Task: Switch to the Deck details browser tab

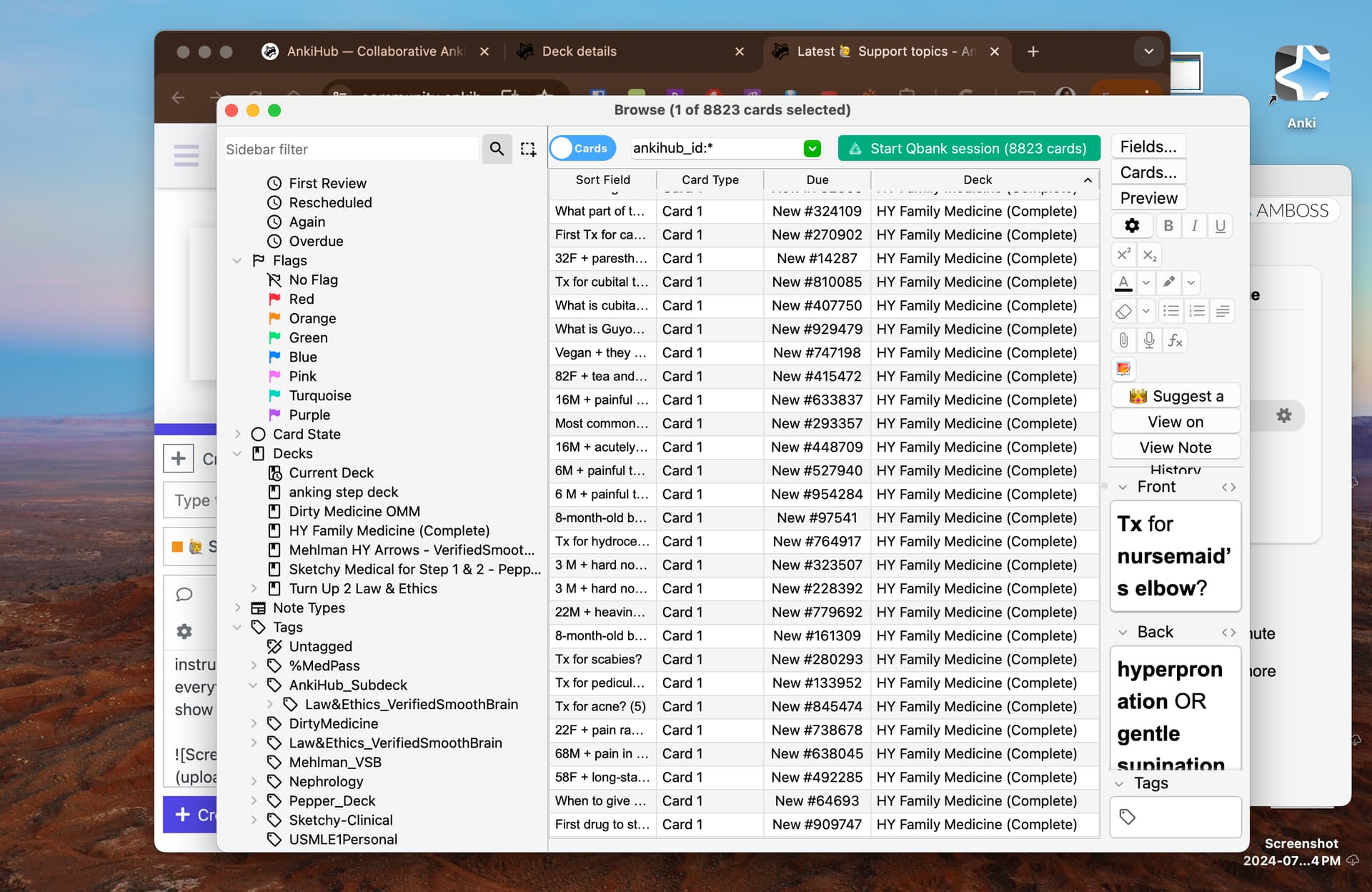Action: coord(579,51)
